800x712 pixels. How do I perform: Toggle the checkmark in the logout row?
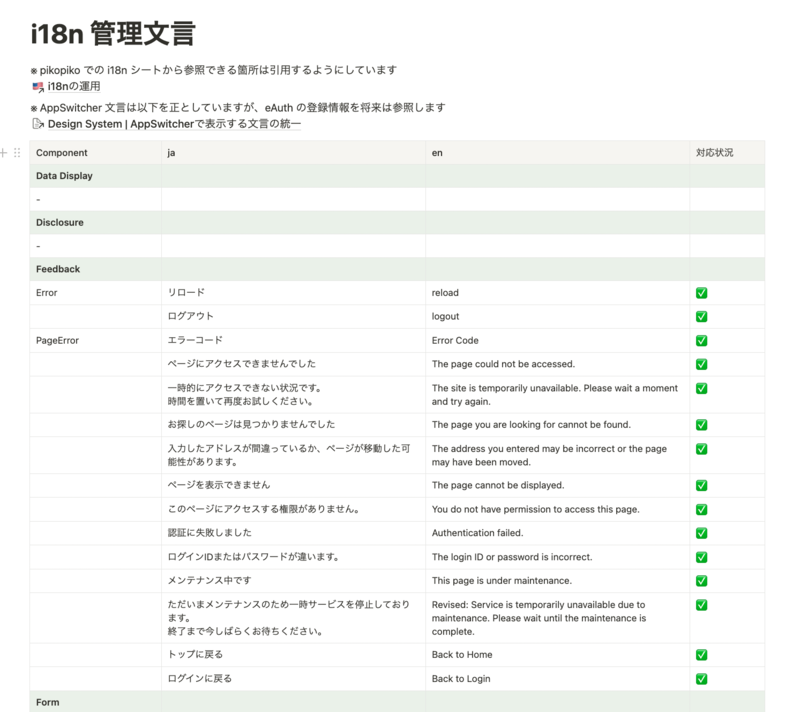point(702,316)
